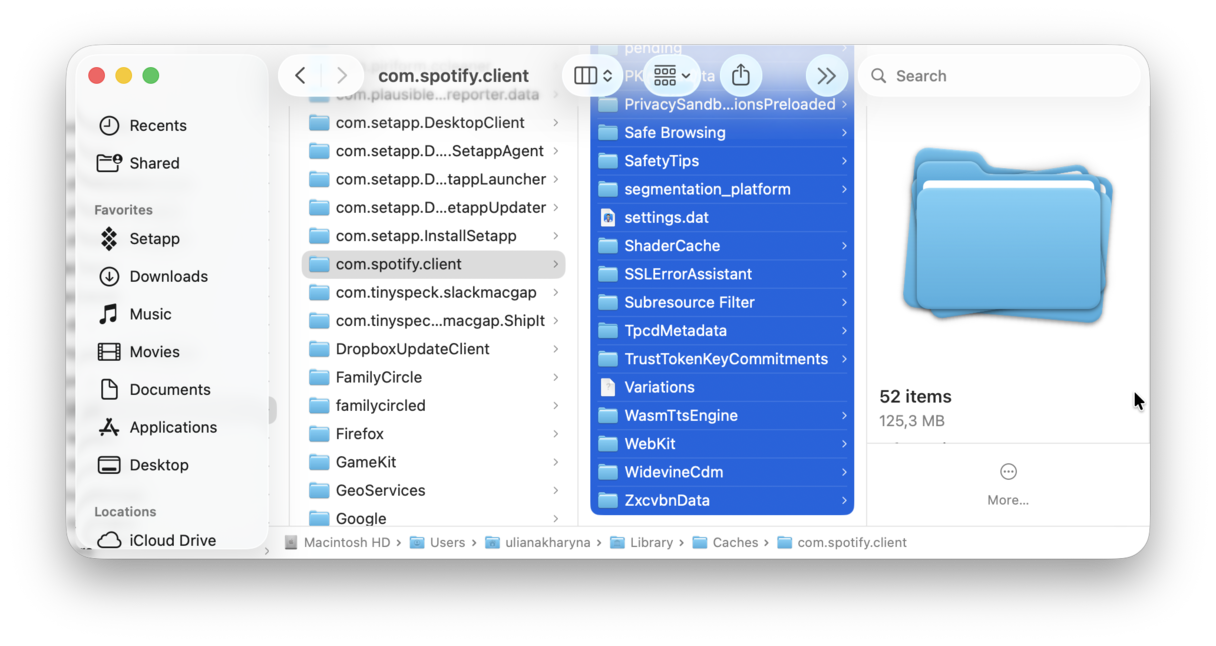Open Desktop from the sidebar
The height and width of the screenshot is (646, 1216).
point(158,465)
